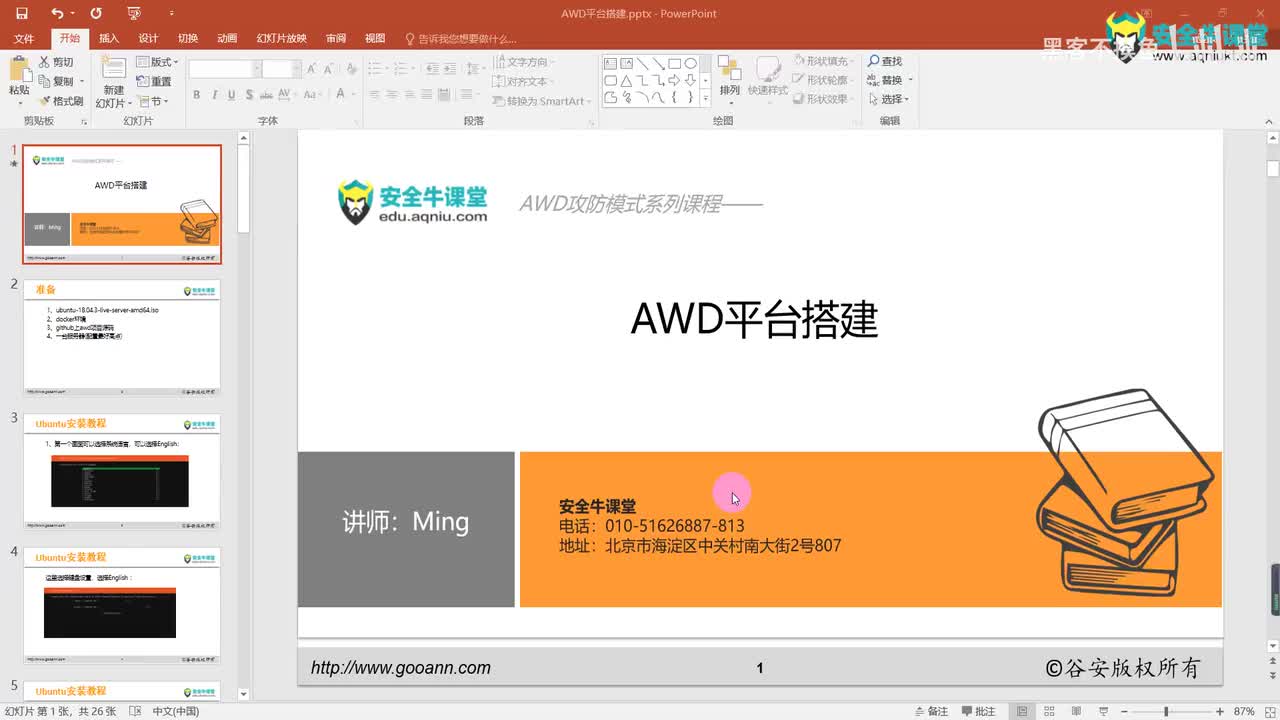This screenshot has height=720, width=1280.
Task: Start slideshow from beginning icon in title bar
Action: coord(134,14)
